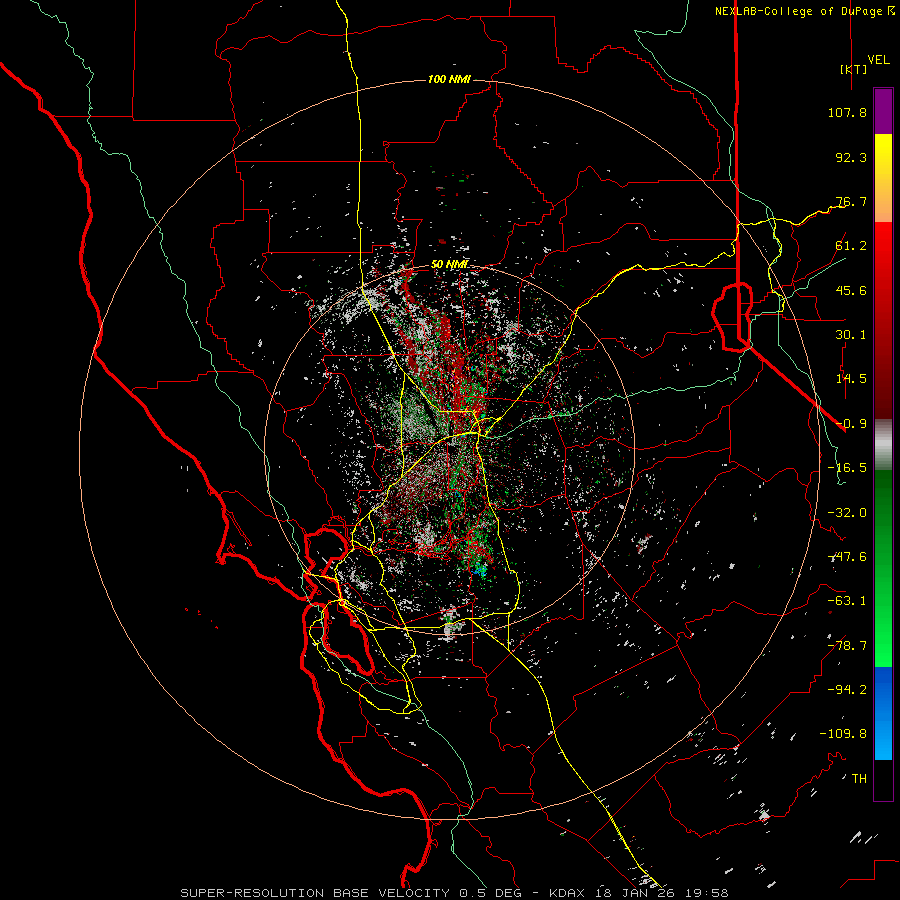This screenshot has width=900, height=900.
Task: Click the -94.2 velocity scale value
Action: (x=847, y=690)
